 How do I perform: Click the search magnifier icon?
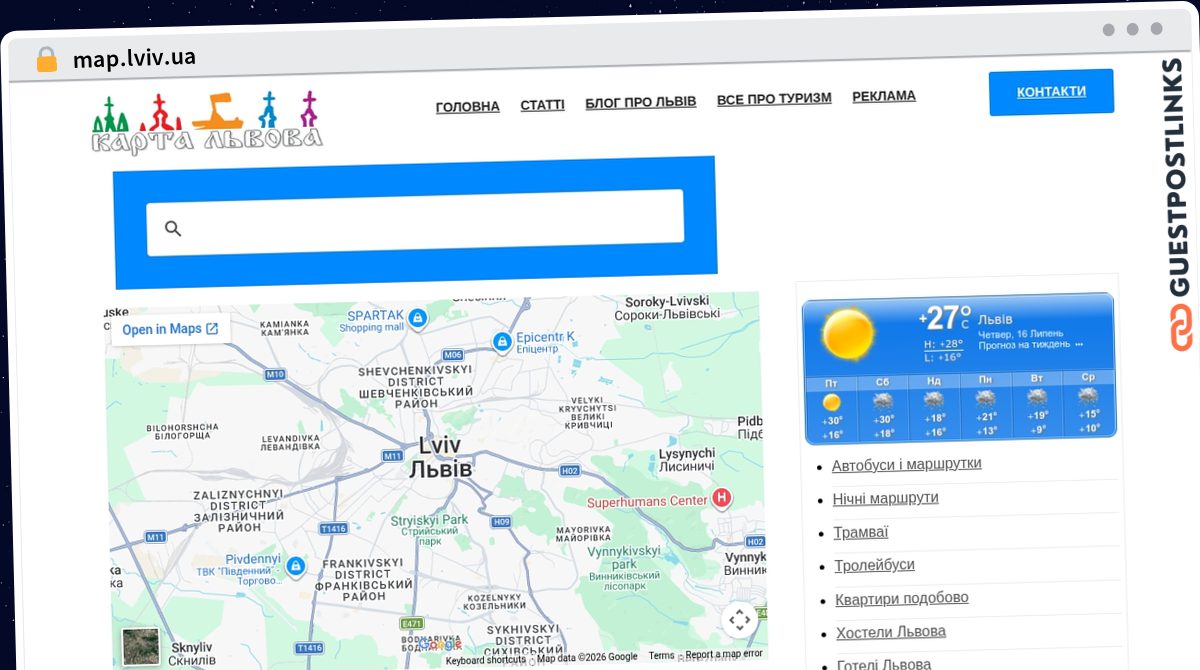coord(173,228)
